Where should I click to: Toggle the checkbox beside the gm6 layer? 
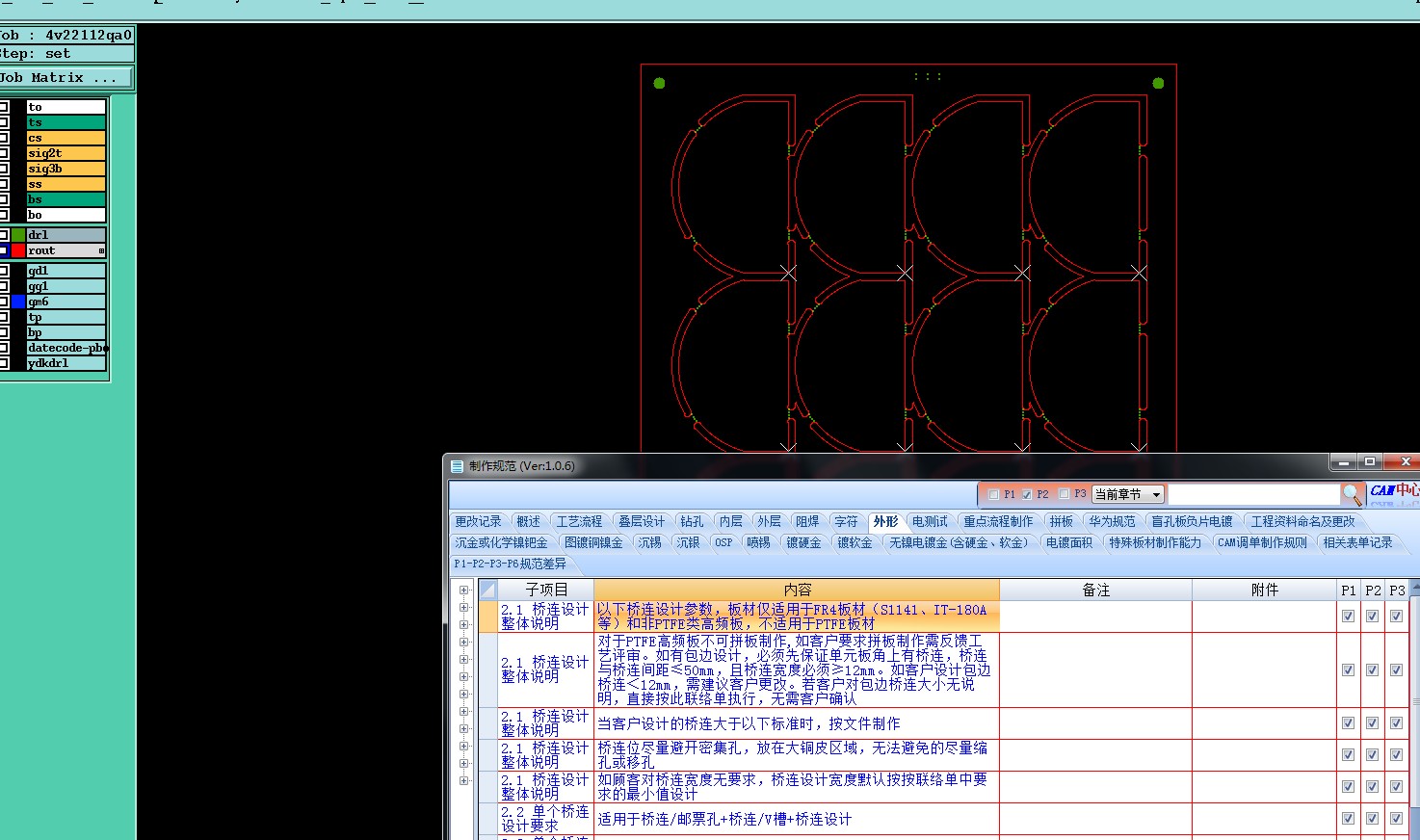pos(4,302)
